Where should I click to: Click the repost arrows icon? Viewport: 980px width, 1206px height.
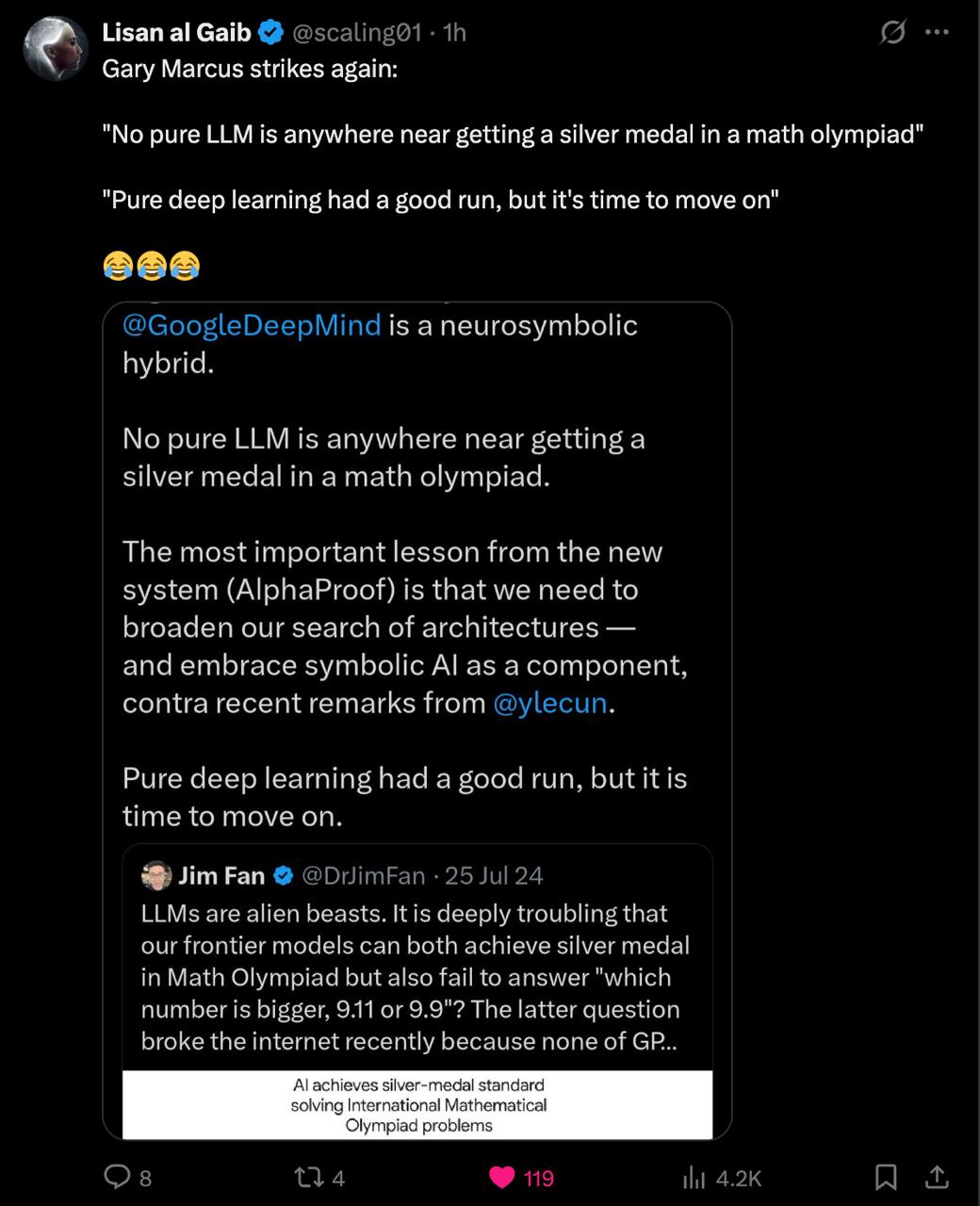[x=308, y=1177]
